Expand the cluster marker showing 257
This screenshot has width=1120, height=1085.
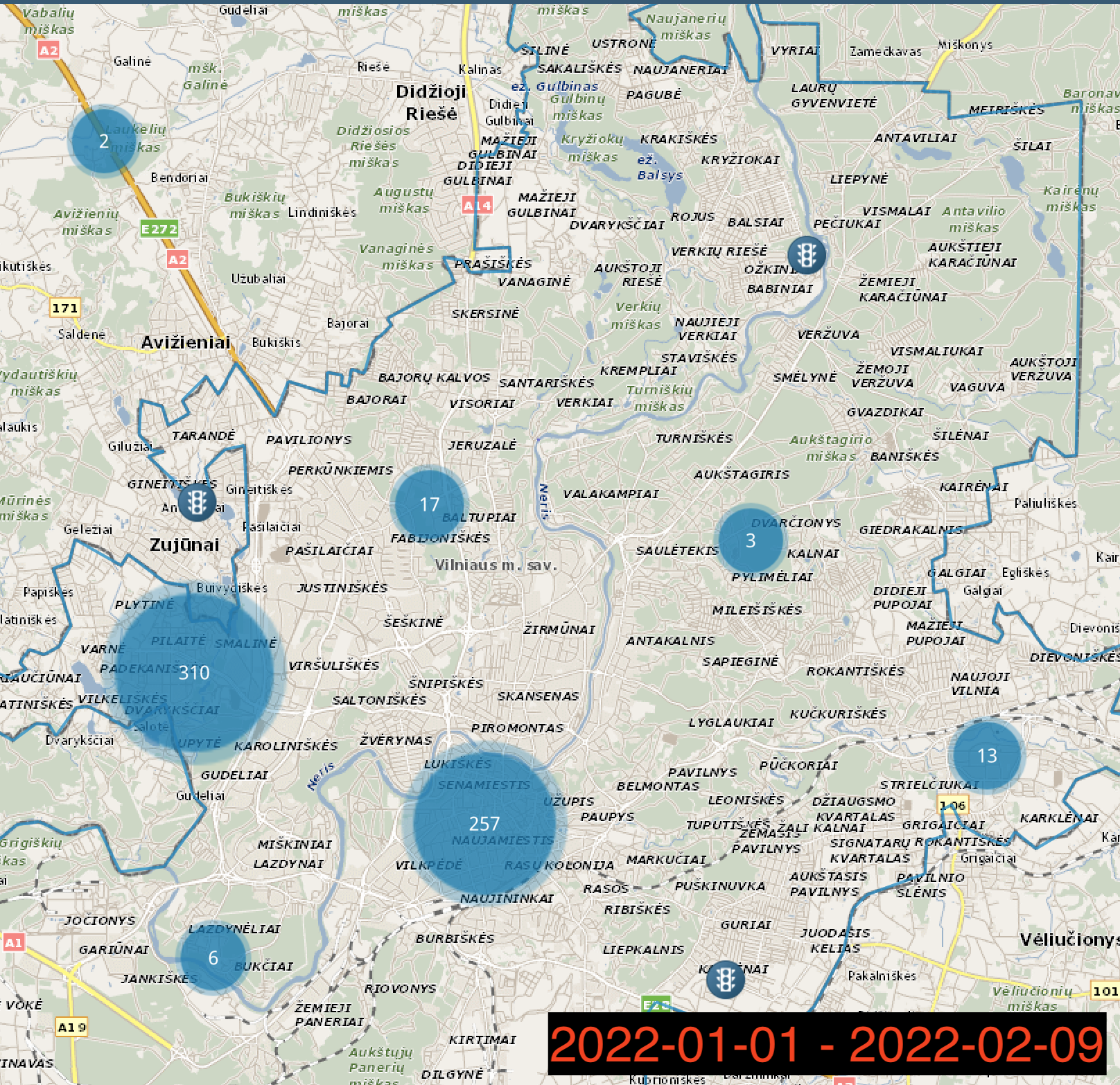[484, 823]
